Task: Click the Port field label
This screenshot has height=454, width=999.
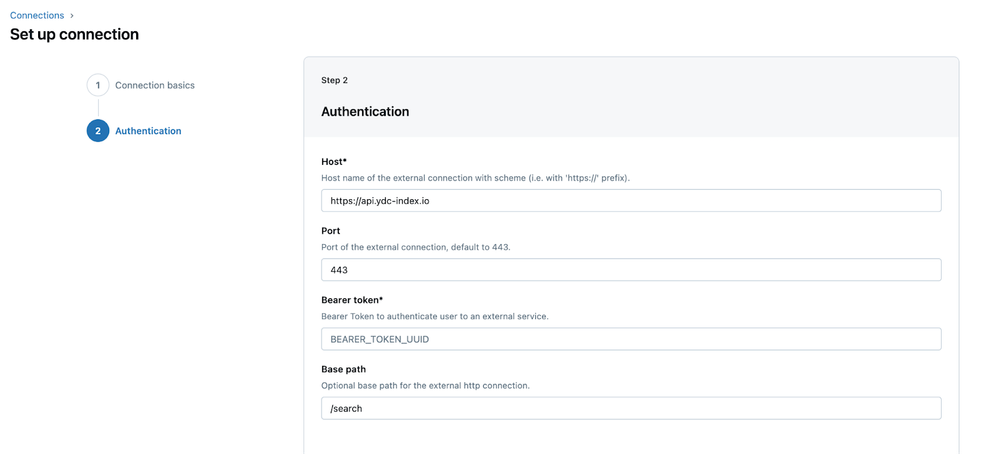Action: tap(331, 231)
